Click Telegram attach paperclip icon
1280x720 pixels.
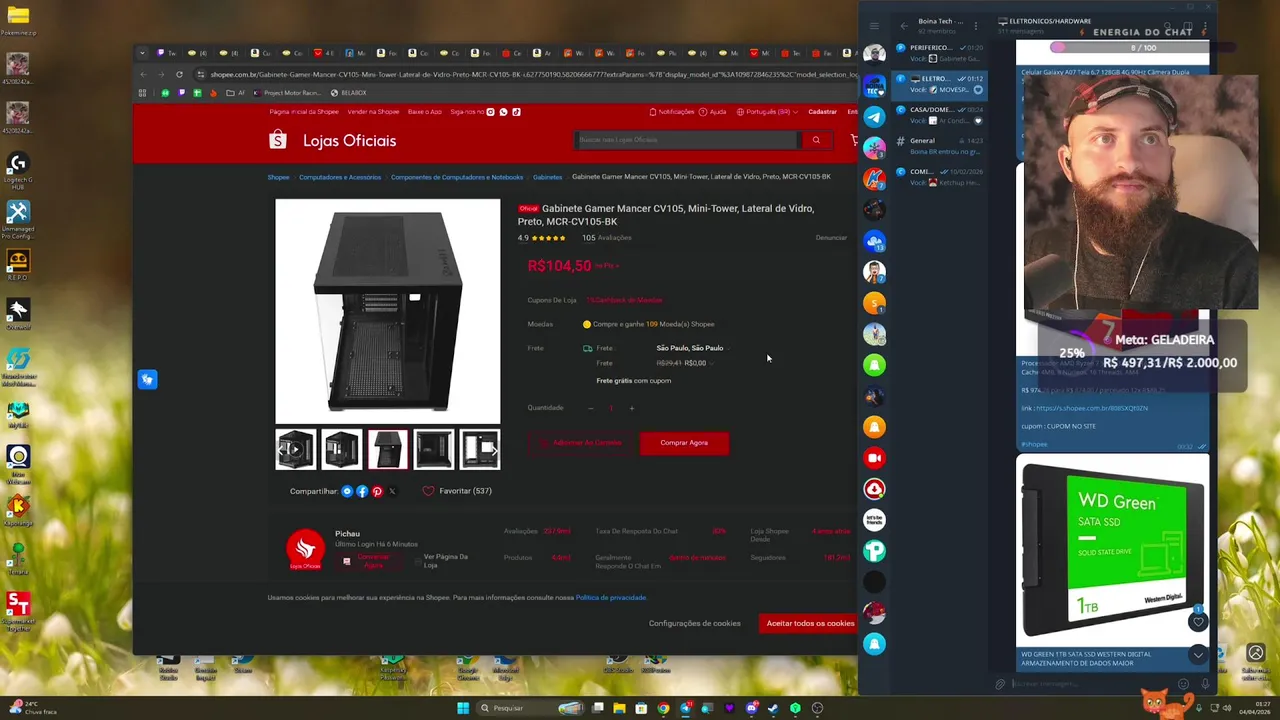click(1000, 684)
